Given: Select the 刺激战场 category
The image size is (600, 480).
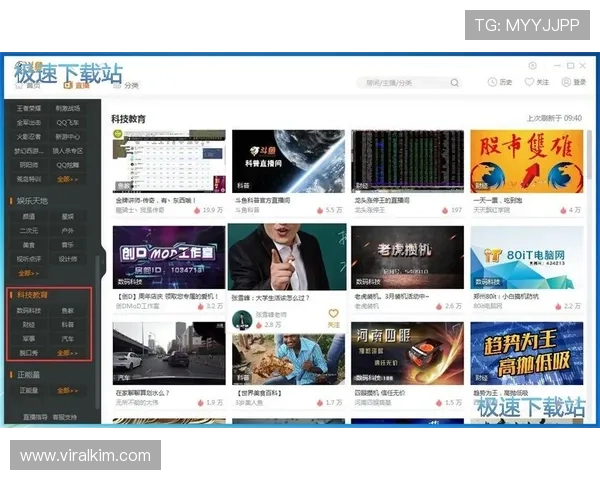Looking at the screenshot, I should click(68, 108).
